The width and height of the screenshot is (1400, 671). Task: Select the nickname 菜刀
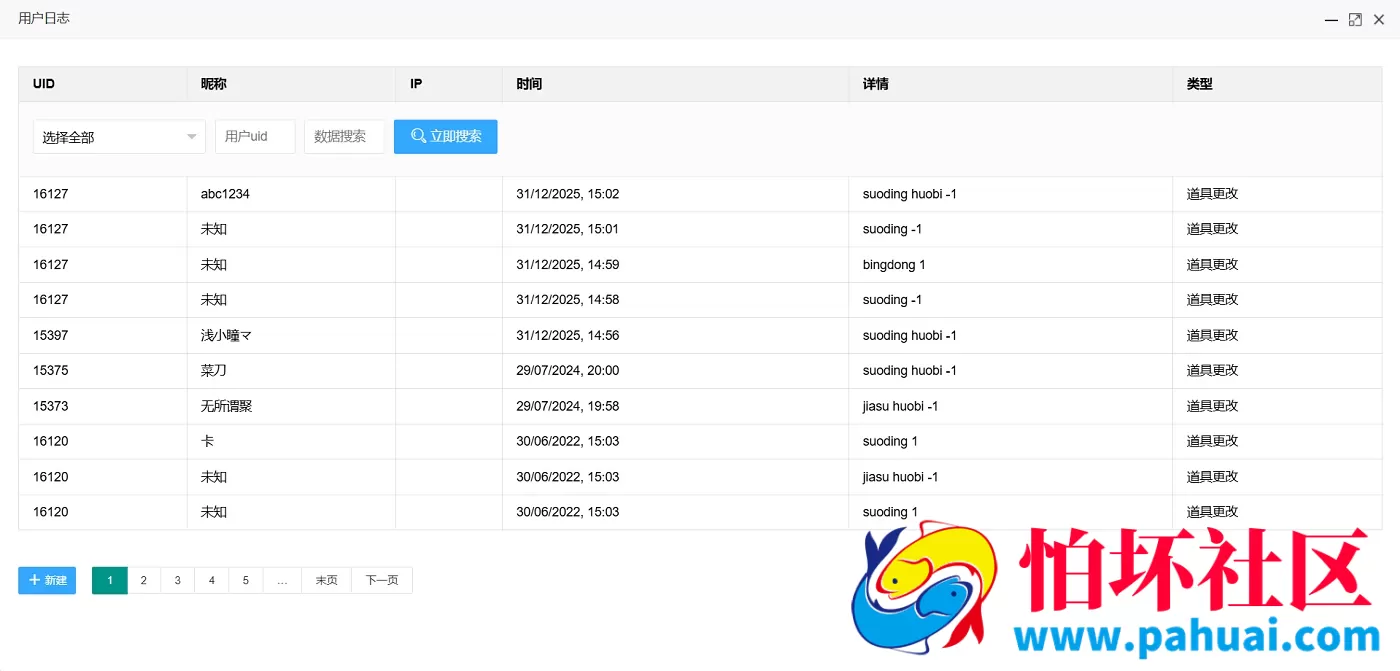(214, 370)
